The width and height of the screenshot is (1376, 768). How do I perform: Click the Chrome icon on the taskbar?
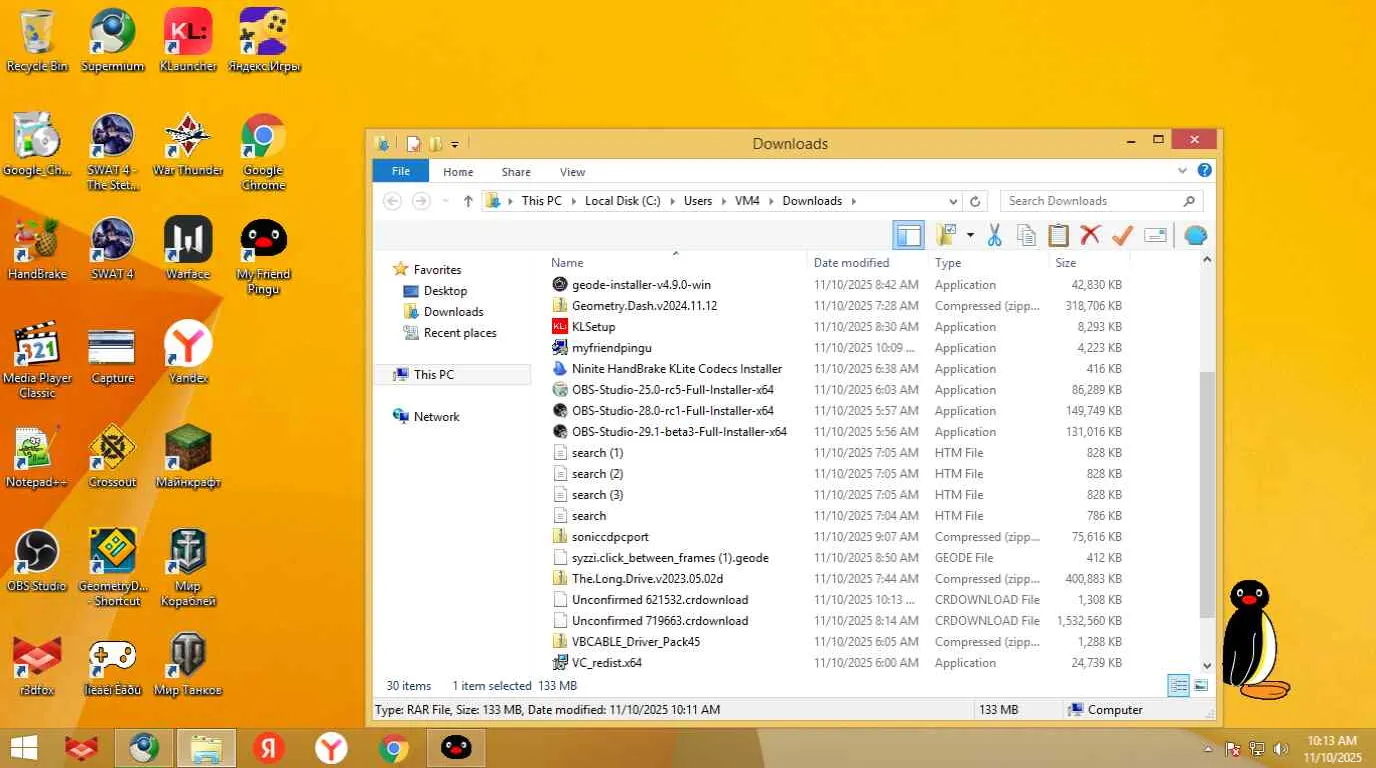click(x=394, y=748)
